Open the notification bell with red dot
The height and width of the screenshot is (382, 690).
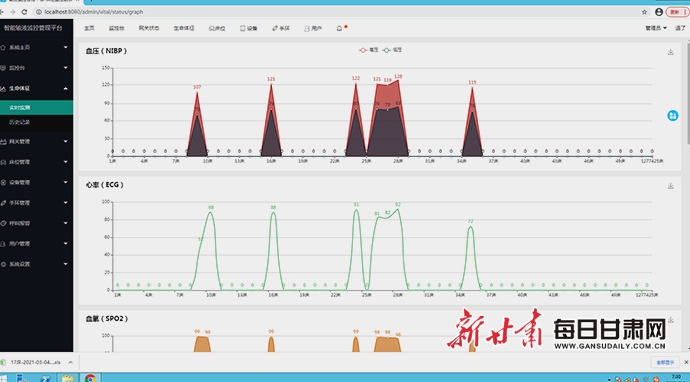(340, 28)
